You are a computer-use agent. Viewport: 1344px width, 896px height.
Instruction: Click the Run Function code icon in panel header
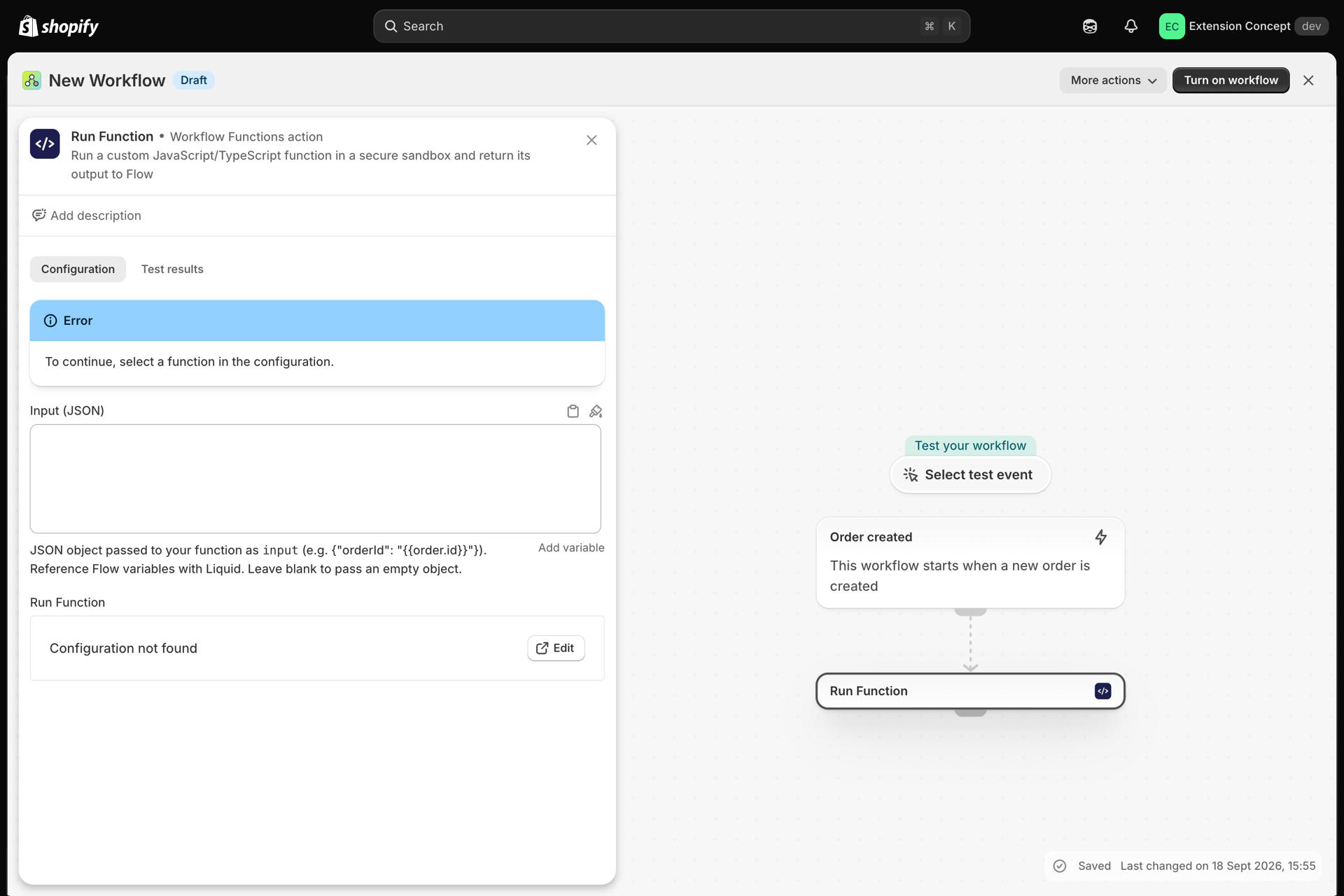pyautogui.click(x=45, y=143)
